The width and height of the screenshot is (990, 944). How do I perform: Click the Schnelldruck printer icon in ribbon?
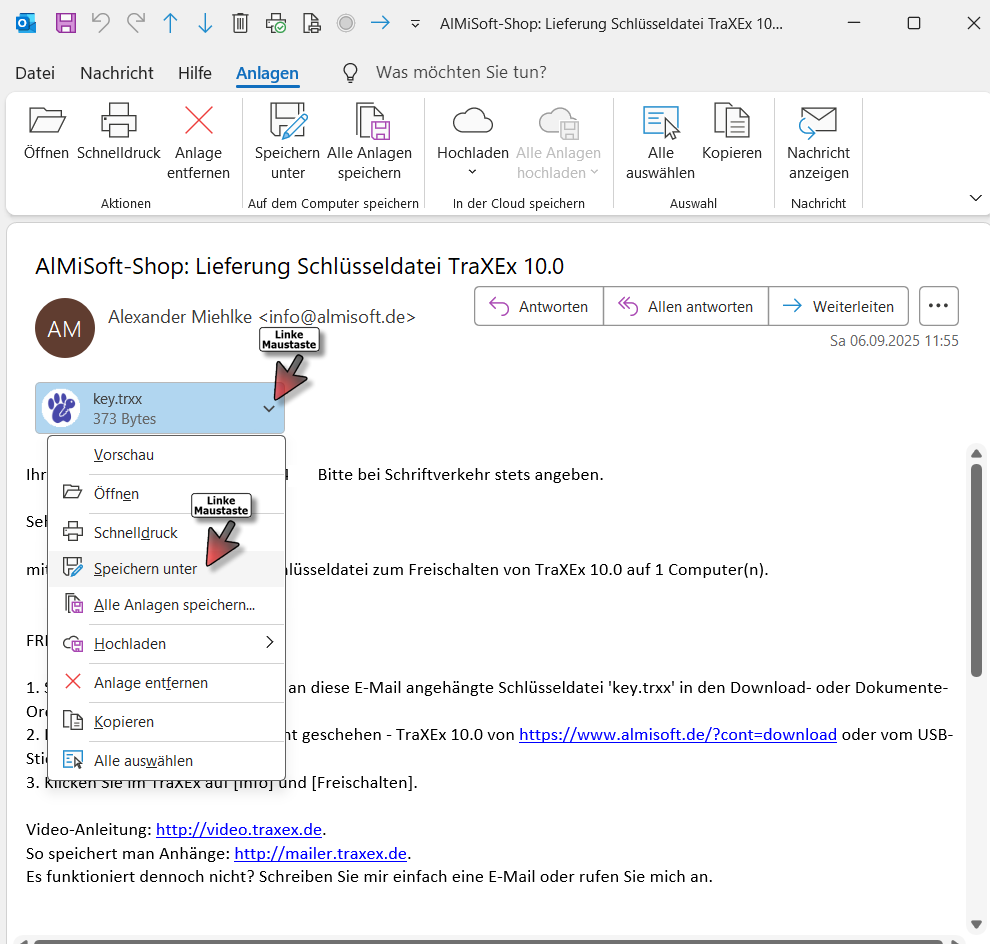tap(118, 121)
